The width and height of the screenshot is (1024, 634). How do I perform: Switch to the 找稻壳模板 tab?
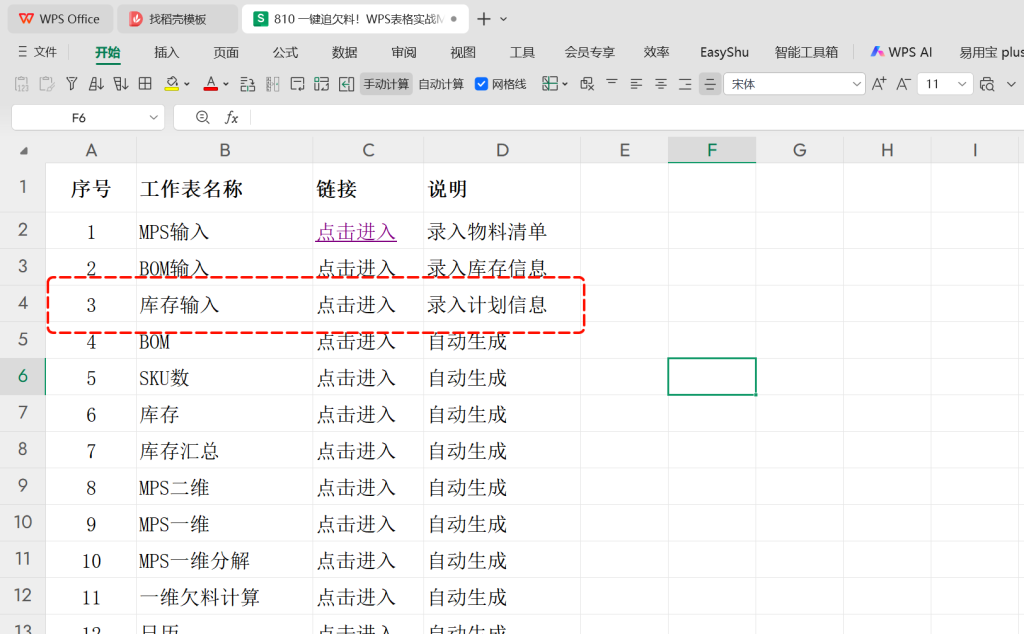click(x=178, y=19)
